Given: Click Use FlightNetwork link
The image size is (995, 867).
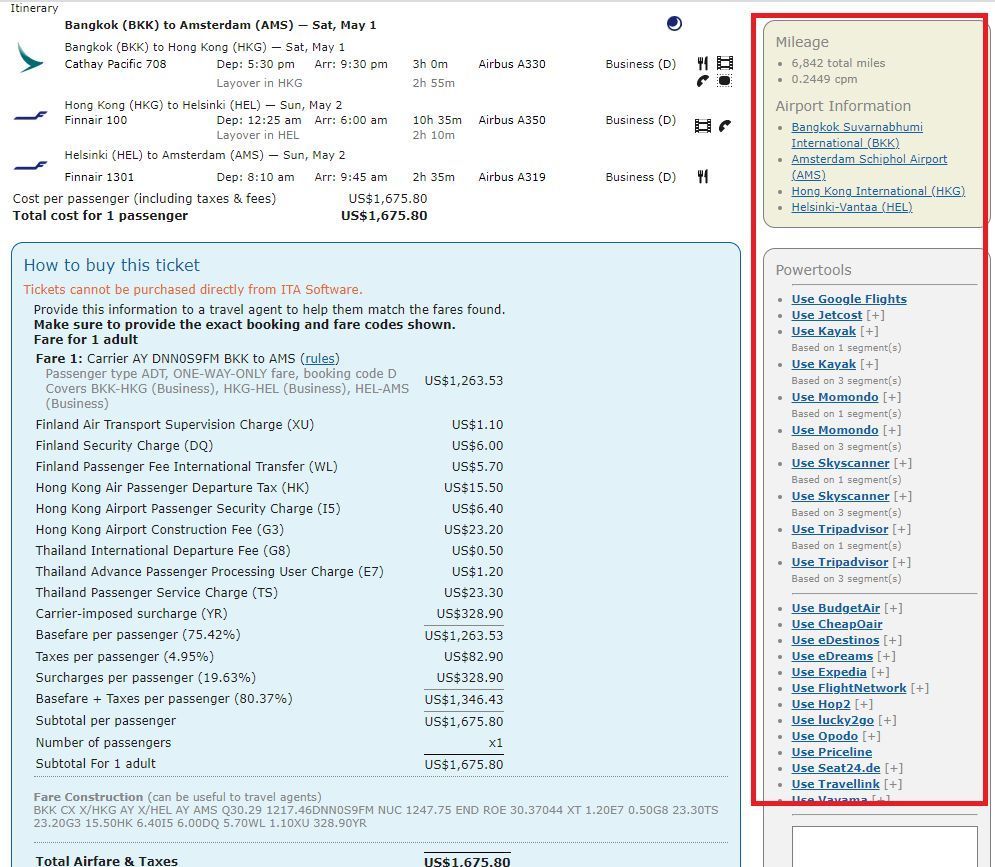Looking at the screenshot, I should (x=849, y=688).
